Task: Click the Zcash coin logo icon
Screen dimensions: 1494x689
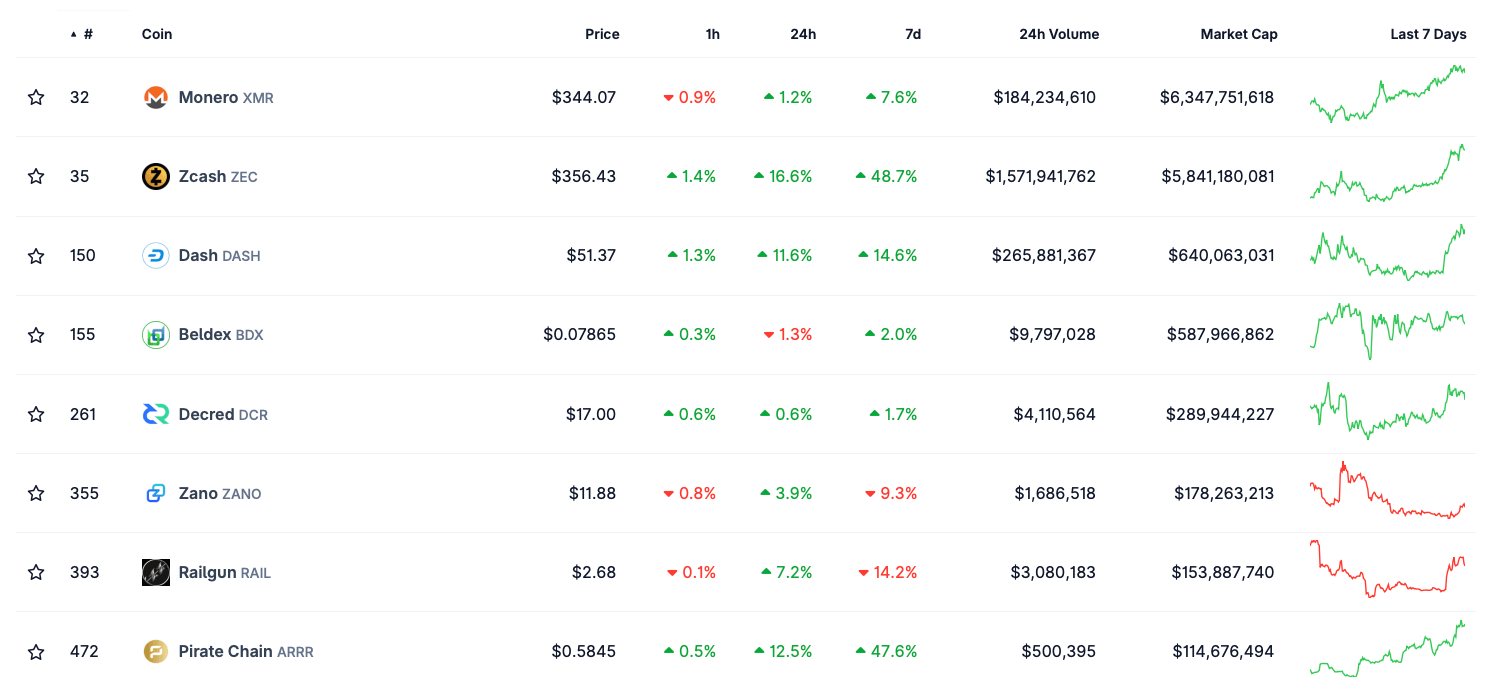Action: click(155, 177)
